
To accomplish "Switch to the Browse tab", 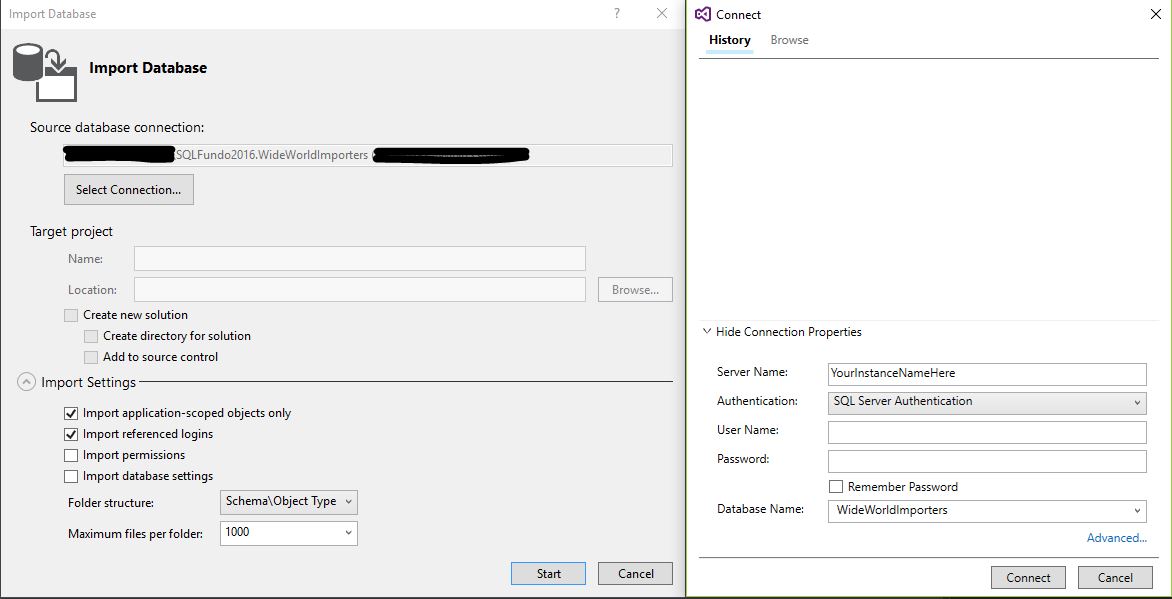I will pos(789,40).
